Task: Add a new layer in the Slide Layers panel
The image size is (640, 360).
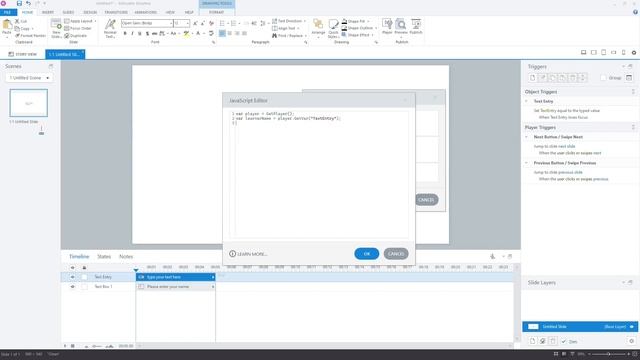Action: click(532, 341)
